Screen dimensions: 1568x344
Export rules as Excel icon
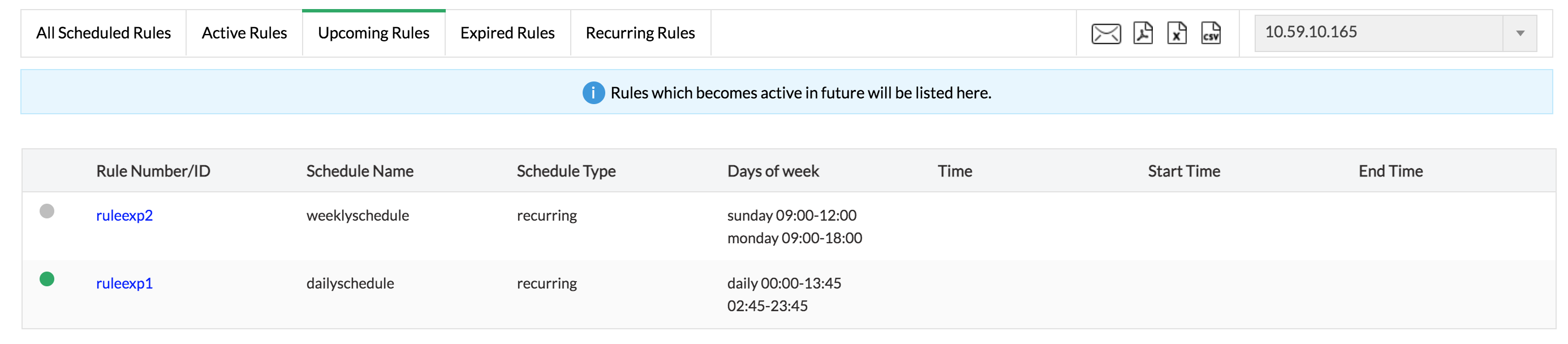click(x=1176, y=33)
